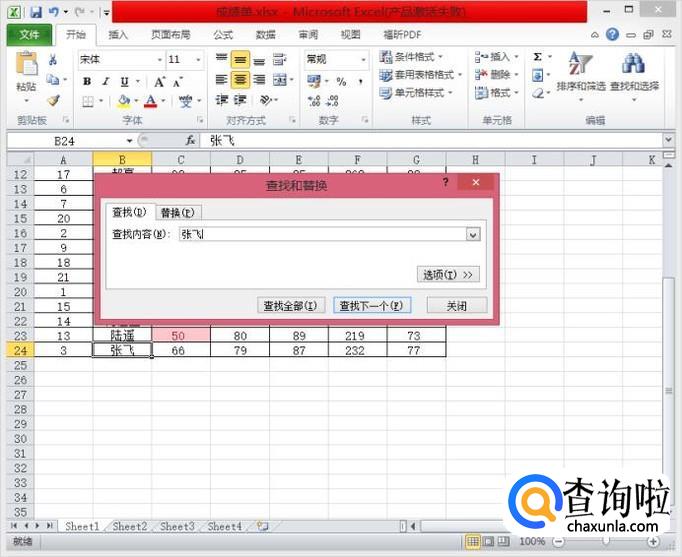Toggle bottom vertical alignment
This screenshot has height=557, width=682.
click(x=259, y=61)
